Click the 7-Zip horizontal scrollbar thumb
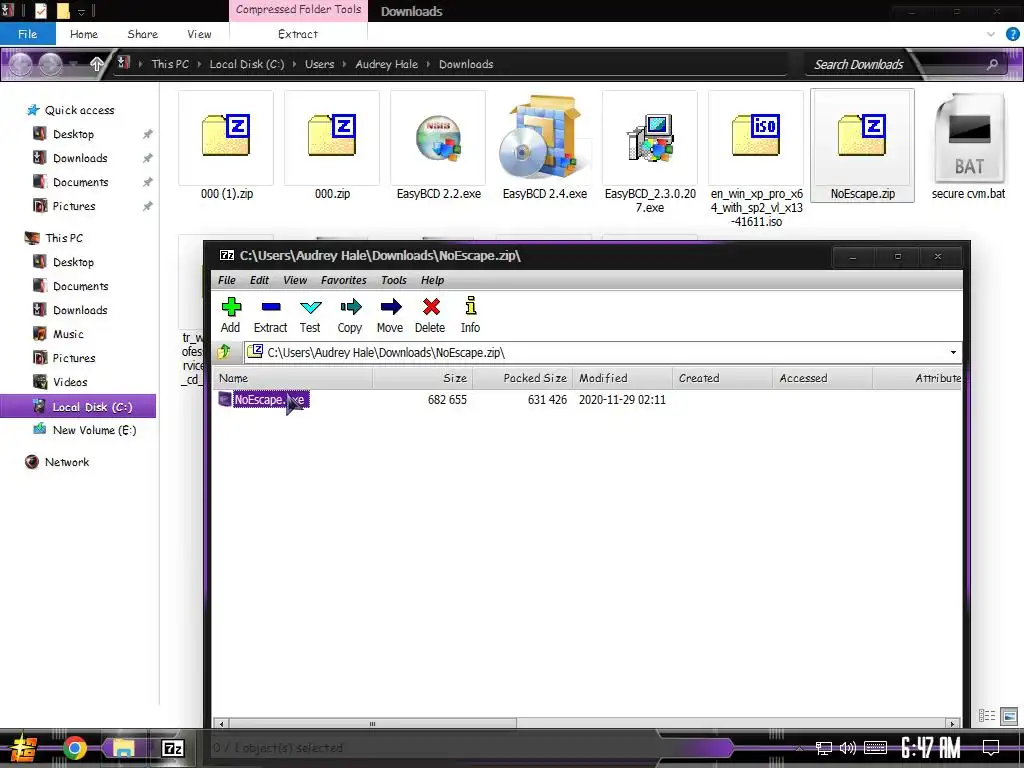Image resolution: width=1024 pixels, height=768 pixels. 372,724
